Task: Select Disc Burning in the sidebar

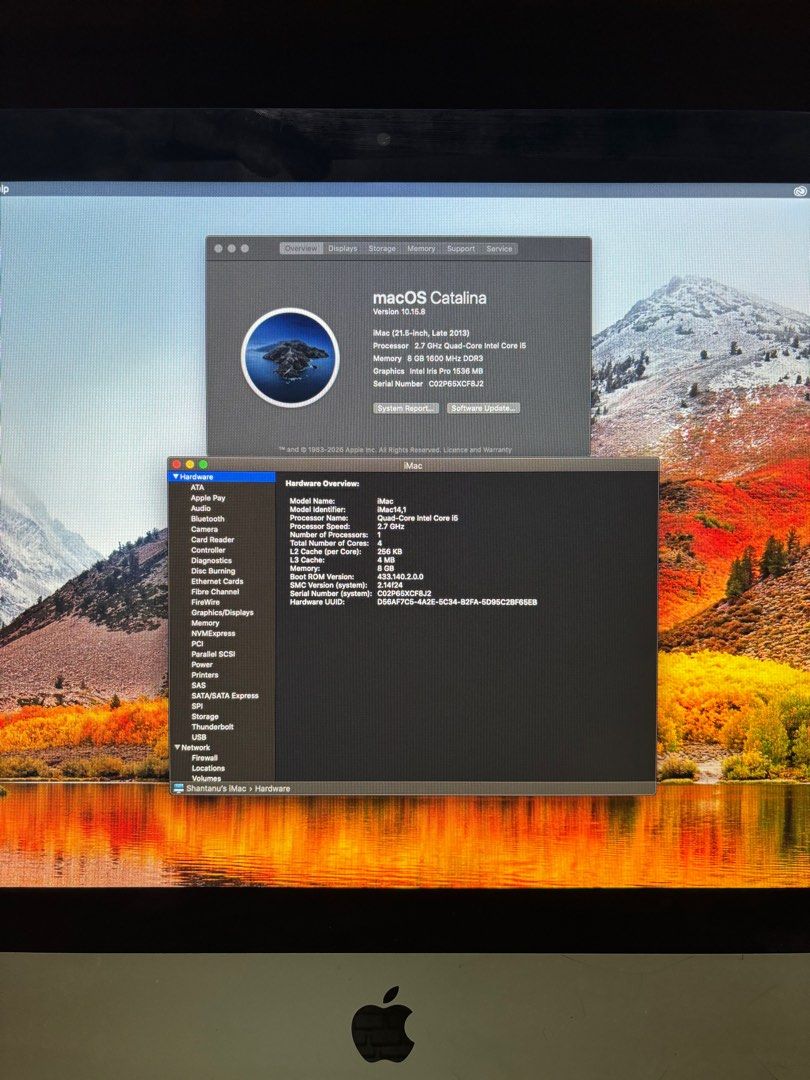Action: 214,570
